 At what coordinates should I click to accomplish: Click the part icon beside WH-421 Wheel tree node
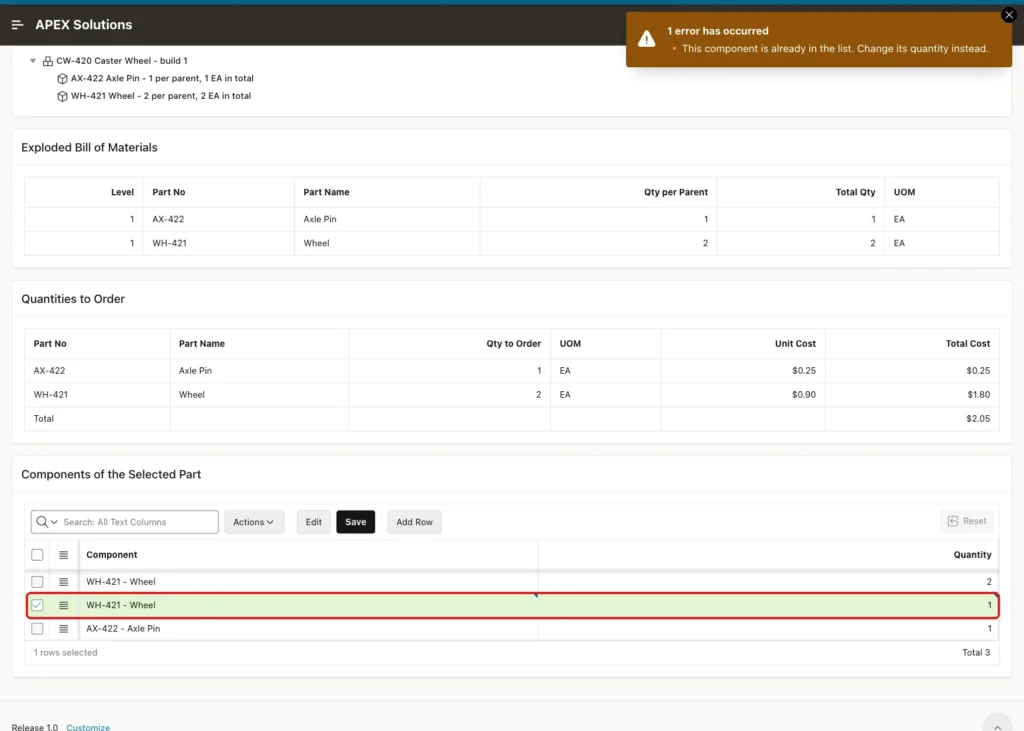coord(62,96)
